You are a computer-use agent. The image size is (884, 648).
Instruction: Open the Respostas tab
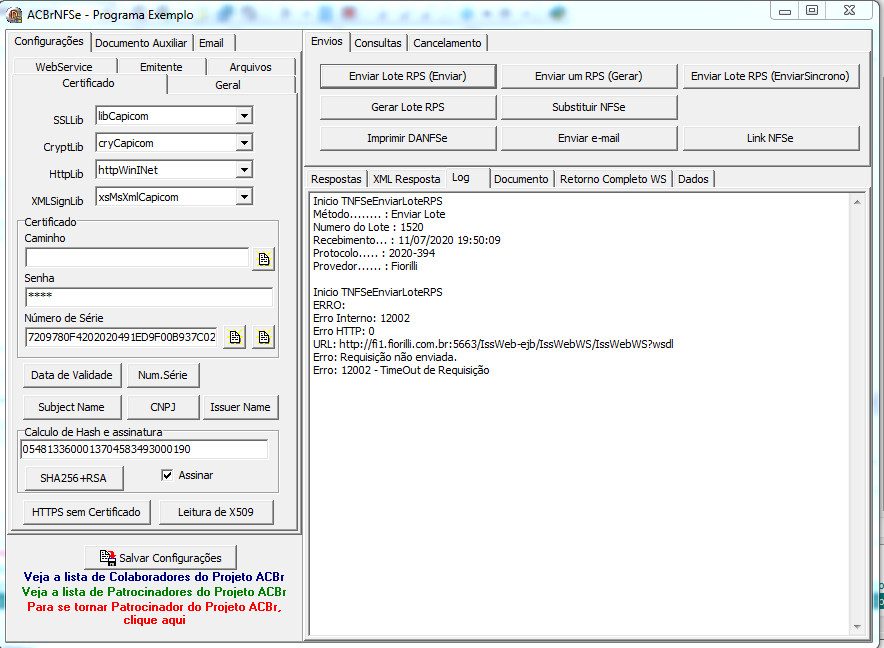[x=336, y=179]
